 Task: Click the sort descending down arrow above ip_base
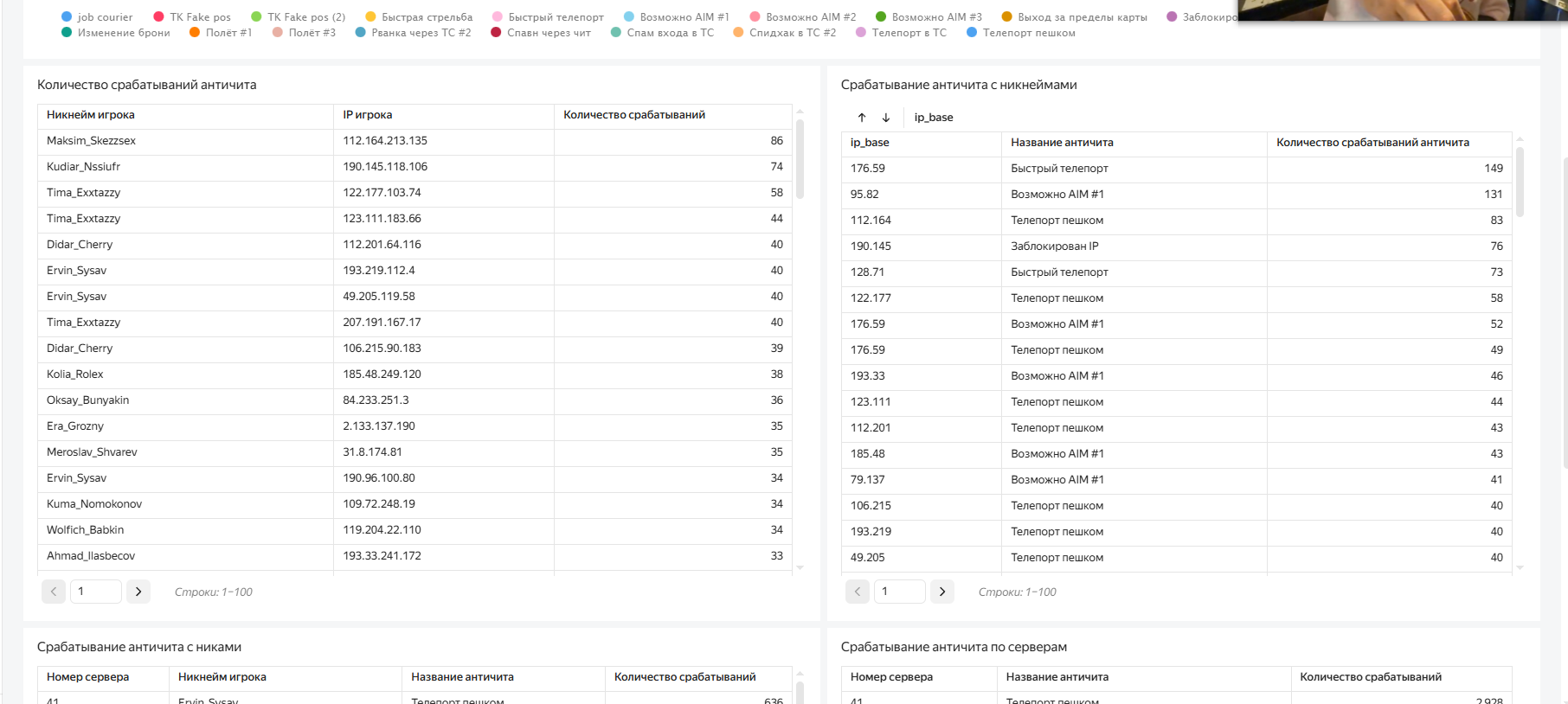(886, 118)
